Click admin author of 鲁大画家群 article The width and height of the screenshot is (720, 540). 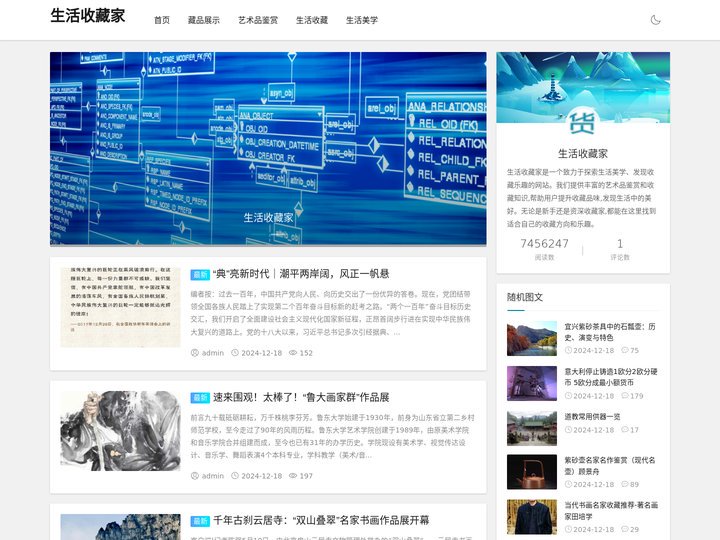click(213, 476)
